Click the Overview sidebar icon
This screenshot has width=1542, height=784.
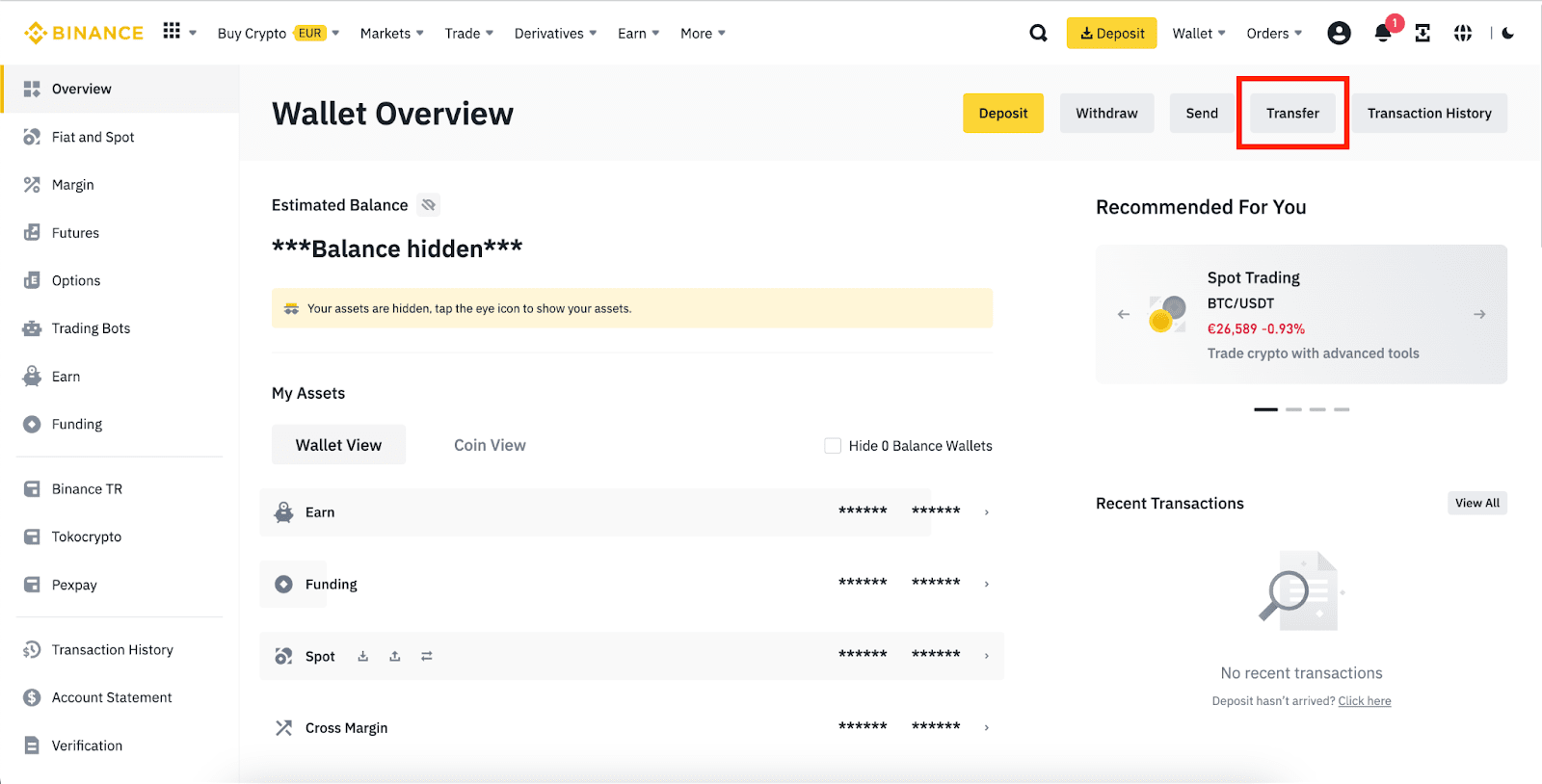32,89
